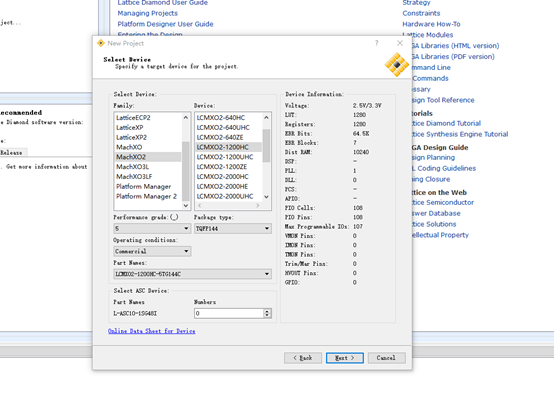The image size is (554, 411).
Task: Select device LCMXO2-1200UHC
Action: point(228,157)
